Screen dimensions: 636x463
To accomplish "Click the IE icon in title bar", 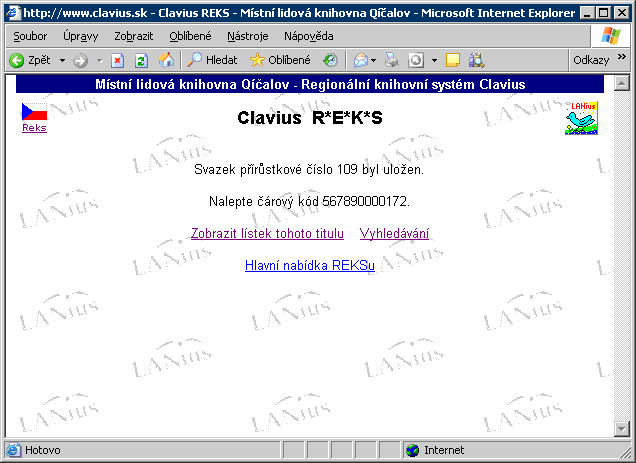I will (14, 13).
